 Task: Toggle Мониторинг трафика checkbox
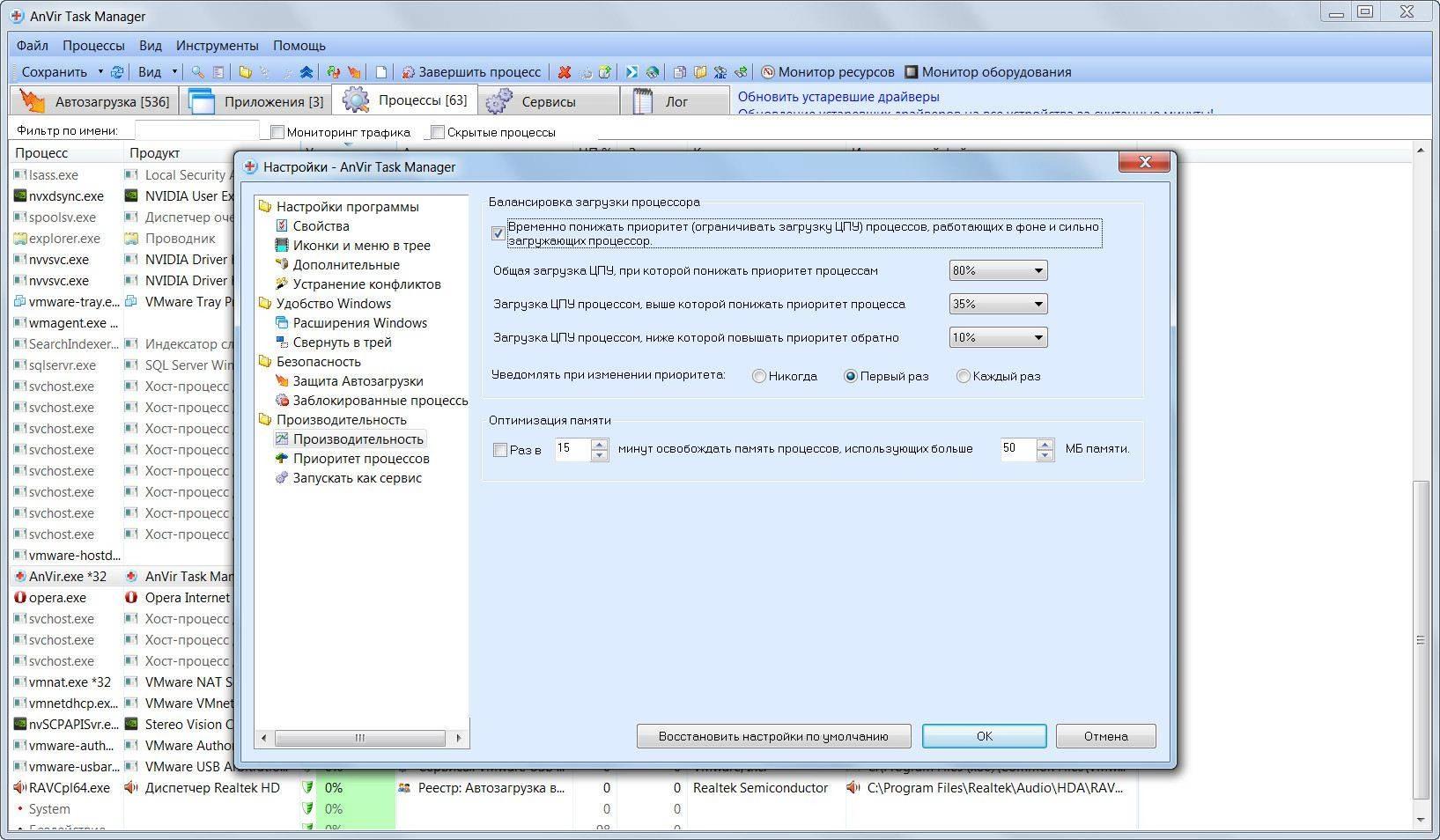[x=277, y=132]
